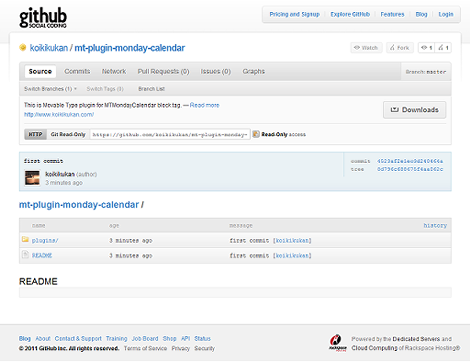Screen dimensions: 470x362
Task: Open the Training link
Action: point(116,339)
